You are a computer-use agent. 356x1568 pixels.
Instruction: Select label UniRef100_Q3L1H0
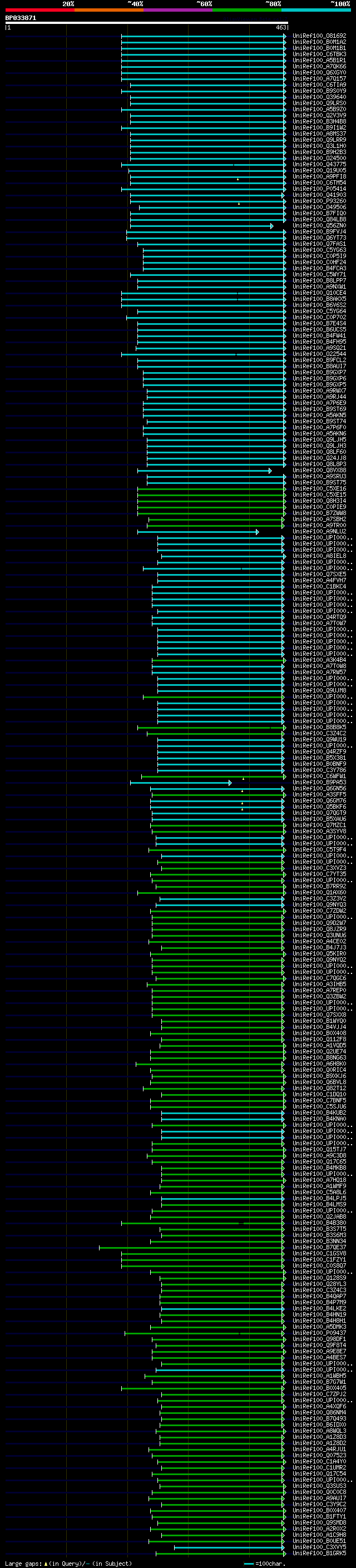click(x=319, y=146)
